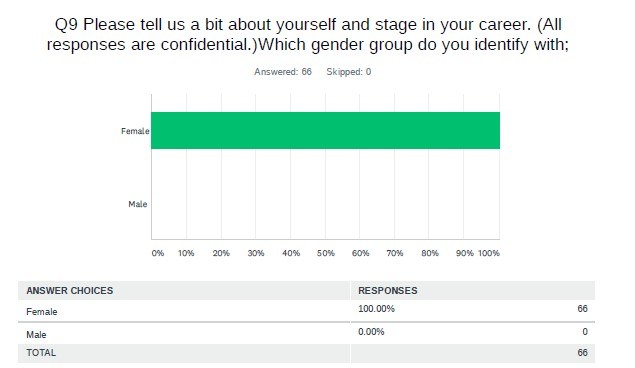Select the Male axis label
Image resolution: width=635 pixels, height=368 pixels.
coord(138,204)
